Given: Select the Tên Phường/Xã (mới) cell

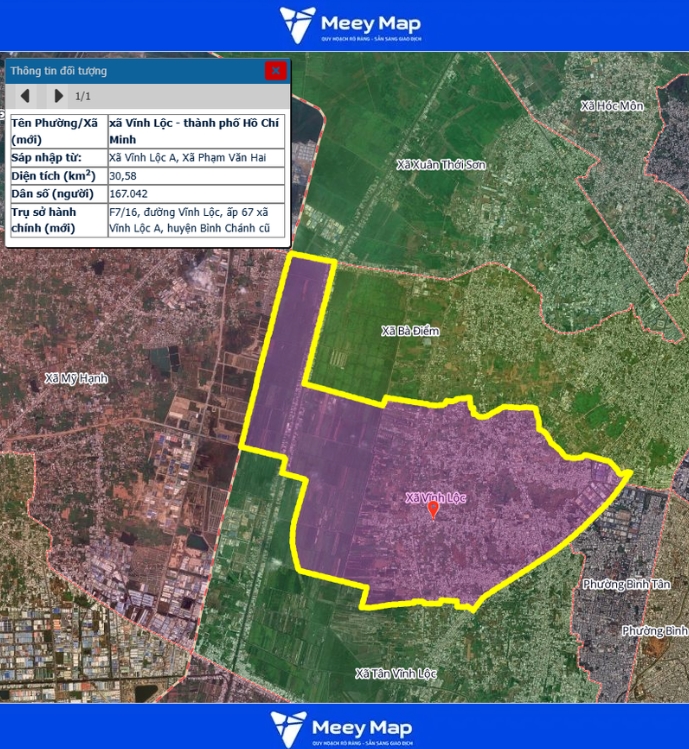Looking at the screenshot, I should (x=56, y=131).
